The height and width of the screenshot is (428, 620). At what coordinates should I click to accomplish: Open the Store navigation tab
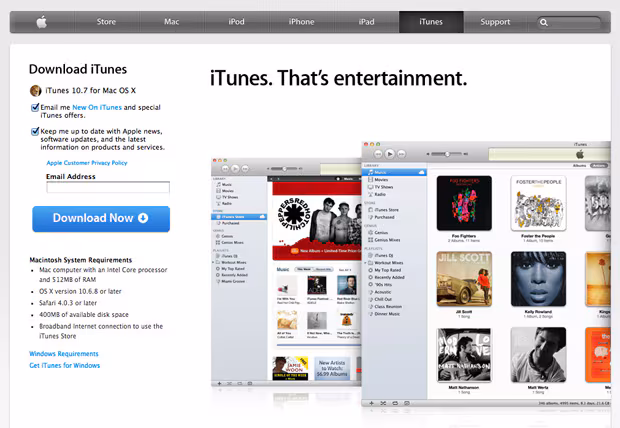point(106,22)
